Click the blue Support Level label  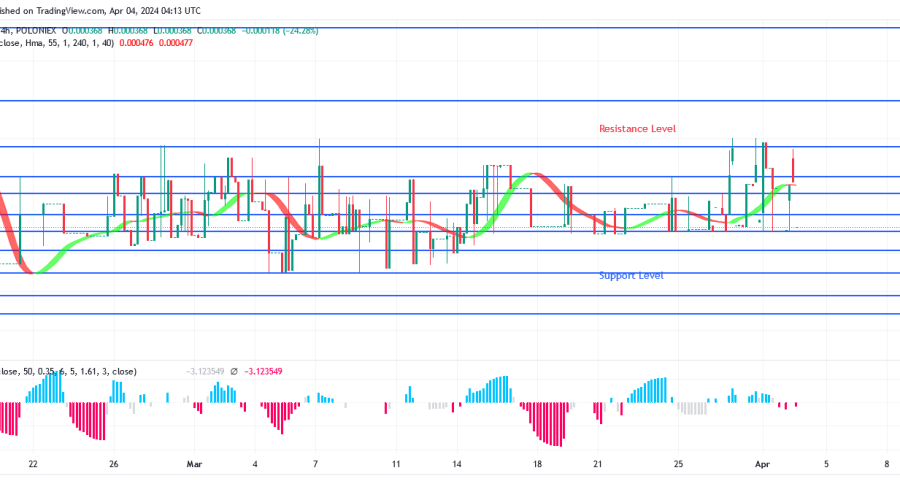[631, 276]
